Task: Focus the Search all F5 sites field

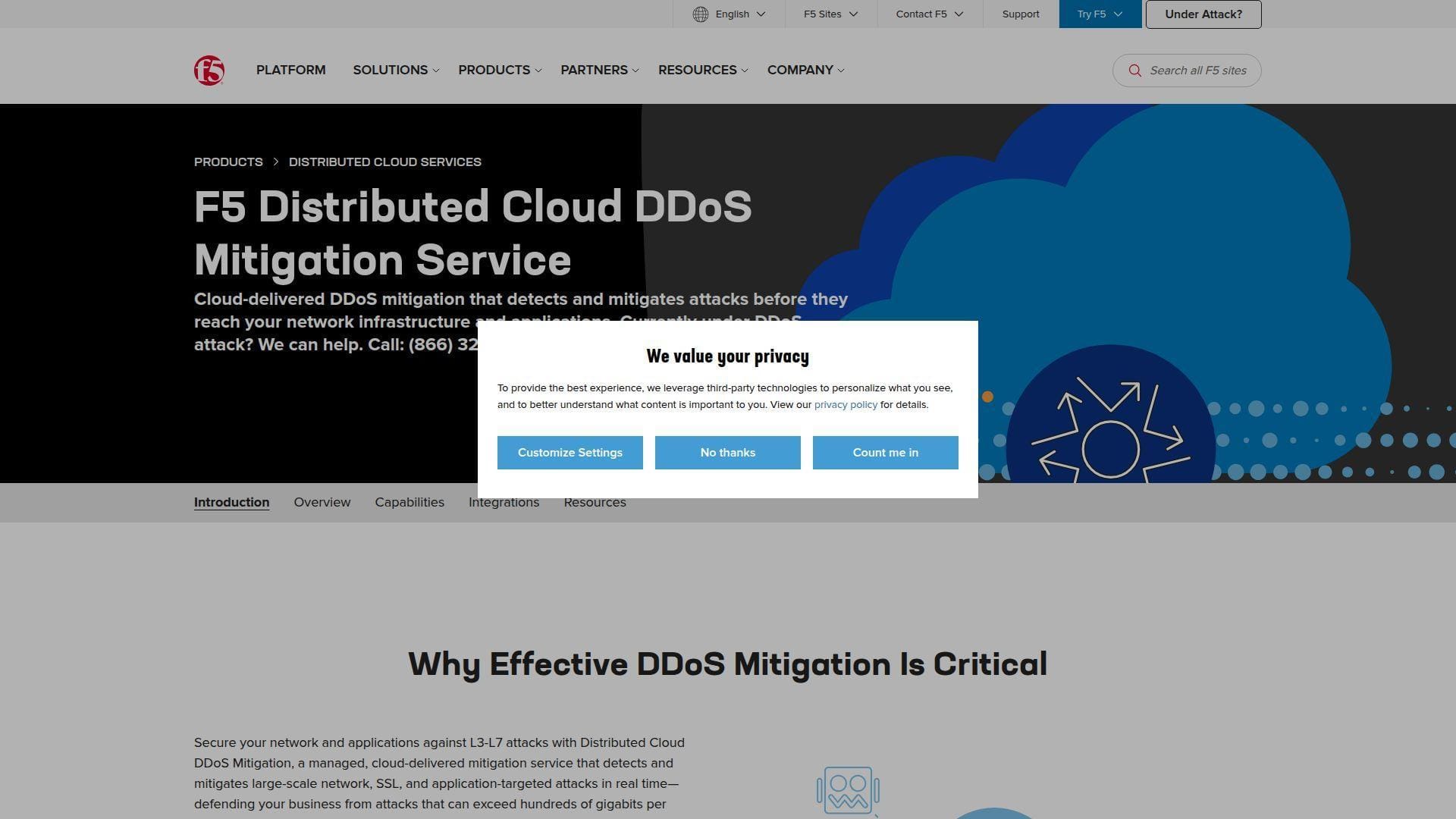Action: coord(1187,71)
